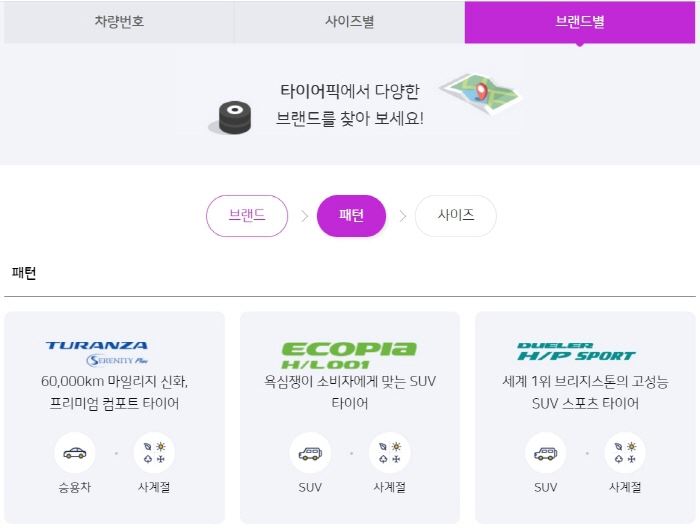The width and height of the screenshot is (700, 532).
Task: Click the stacked tires icon in banner
Action: tap(233, 118)
